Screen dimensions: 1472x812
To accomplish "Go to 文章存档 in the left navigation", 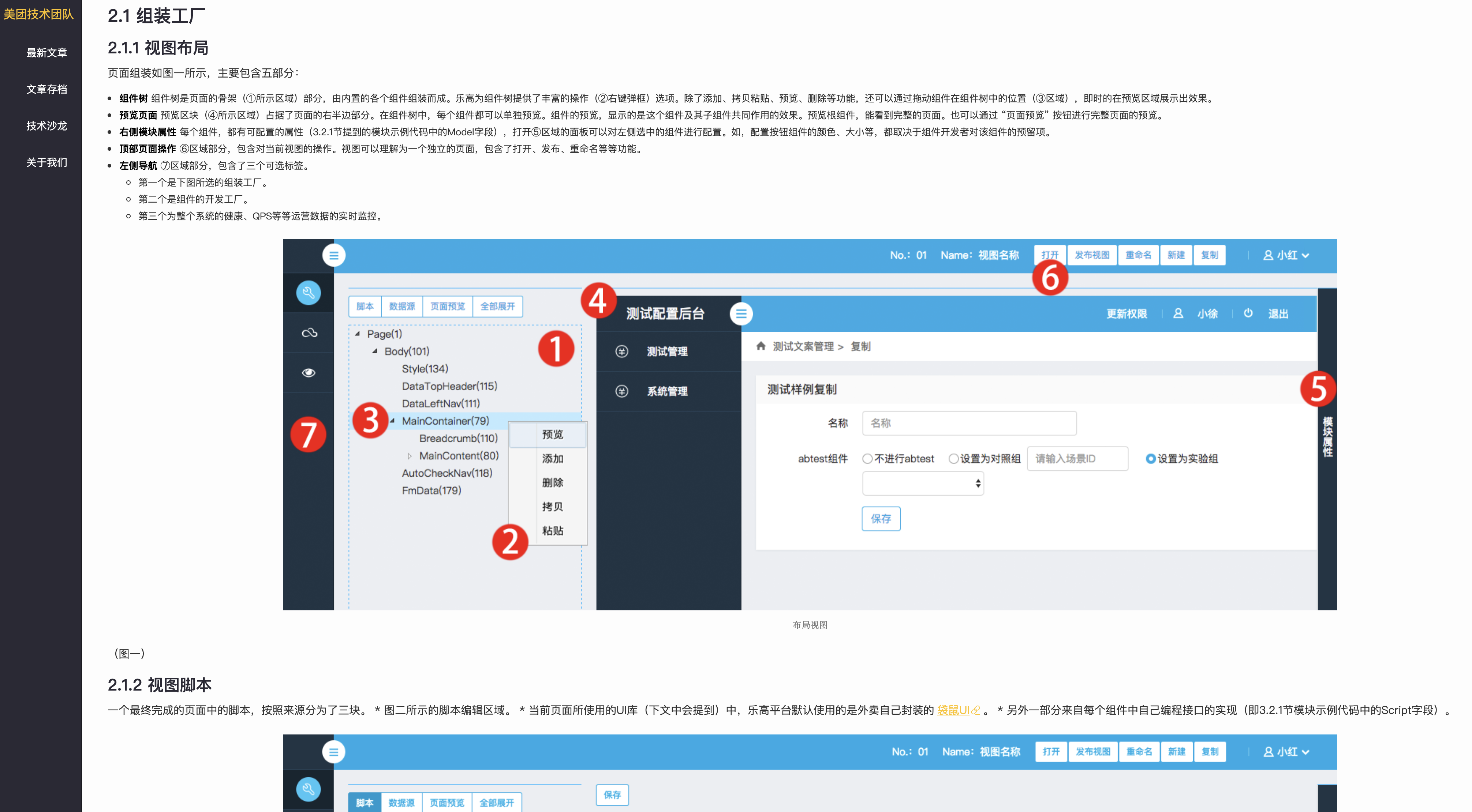I will [46, 89].
